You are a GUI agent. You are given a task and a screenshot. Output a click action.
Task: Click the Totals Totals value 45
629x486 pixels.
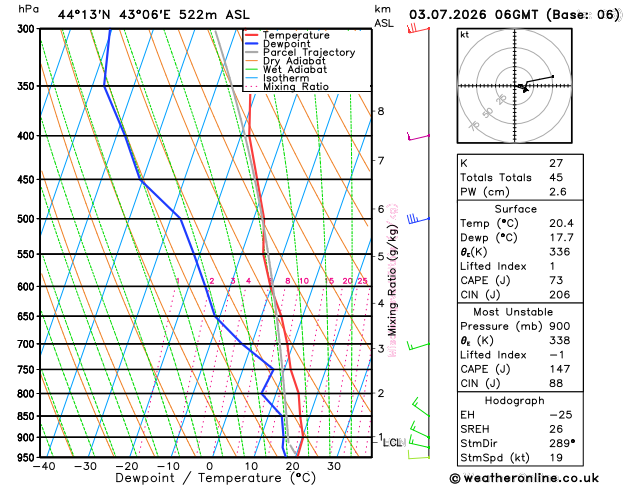(556, 177)
